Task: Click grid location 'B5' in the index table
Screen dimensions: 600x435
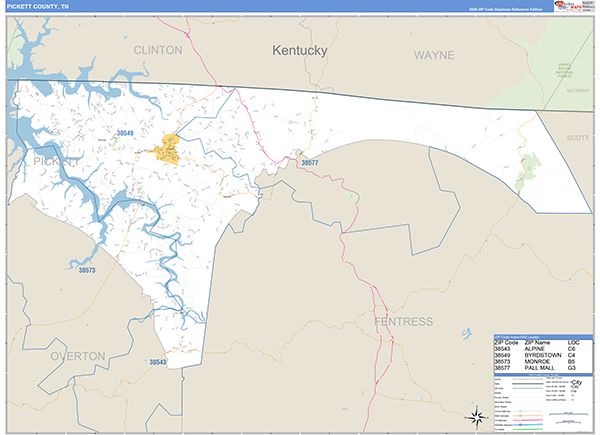Action: [571, 362]
